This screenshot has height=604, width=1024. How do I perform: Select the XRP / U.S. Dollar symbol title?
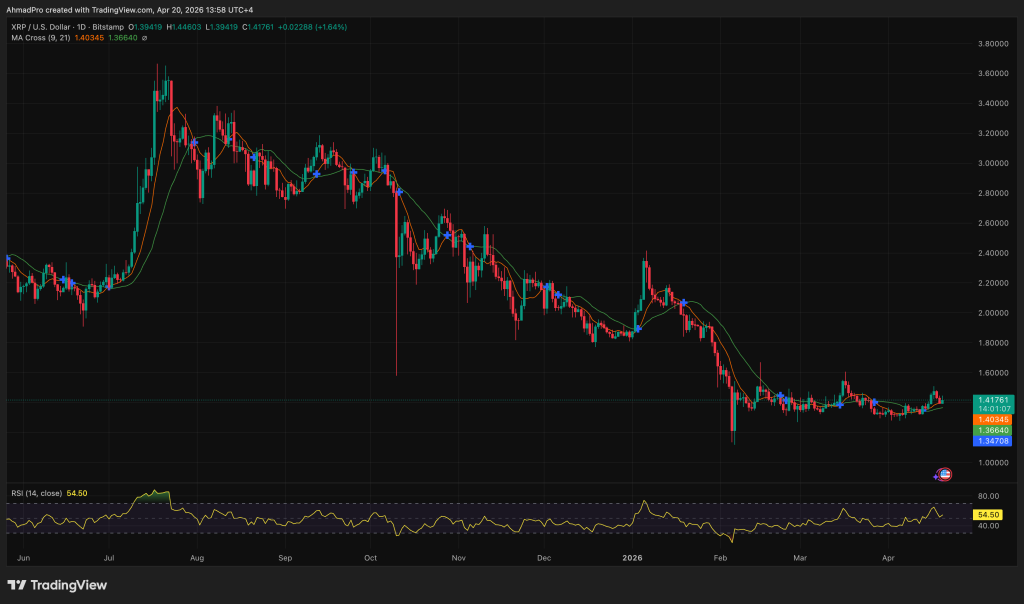pos(40,26)
